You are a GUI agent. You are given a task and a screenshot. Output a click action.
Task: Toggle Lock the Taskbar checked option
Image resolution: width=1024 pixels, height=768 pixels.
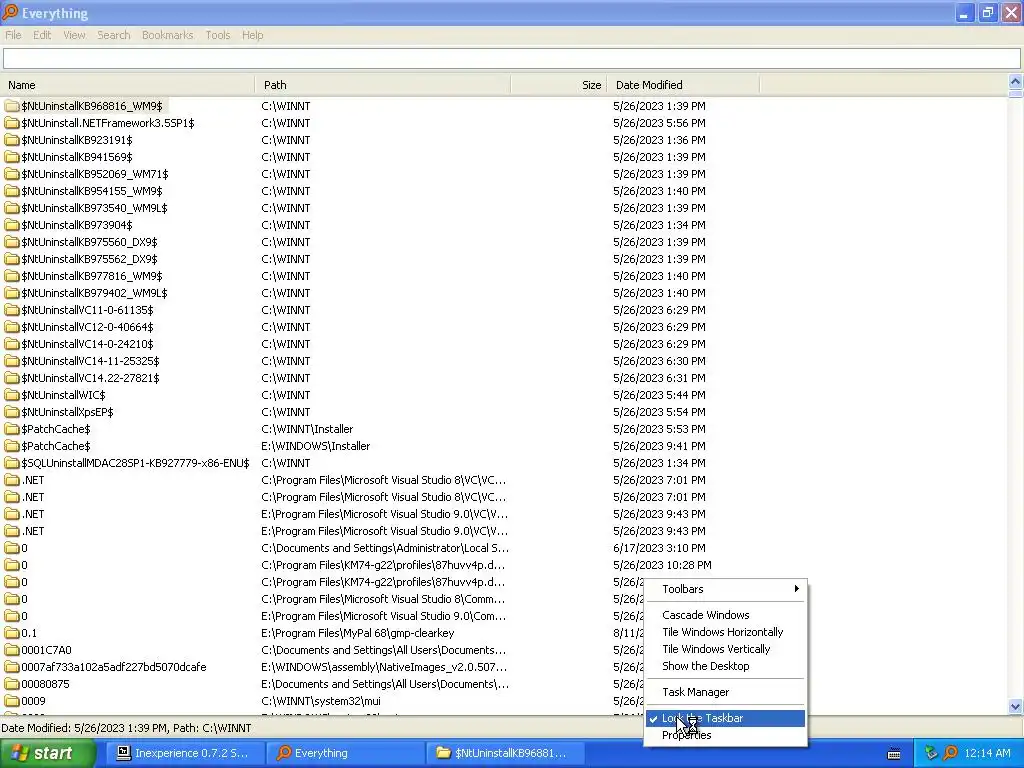[725, 718]
